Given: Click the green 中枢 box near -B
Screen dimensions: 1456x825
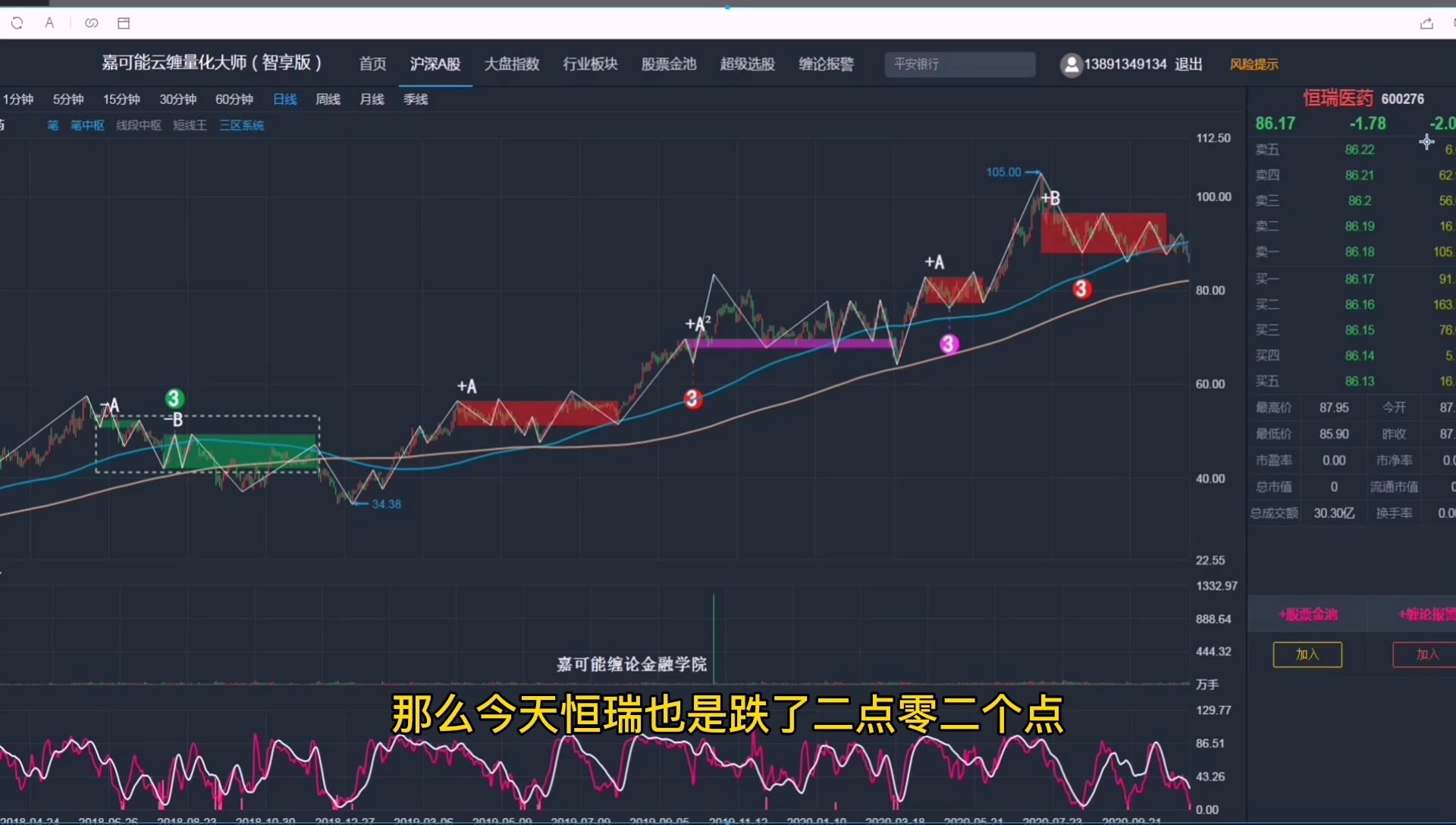Looking at the screenshot, I should coord(240,452).
